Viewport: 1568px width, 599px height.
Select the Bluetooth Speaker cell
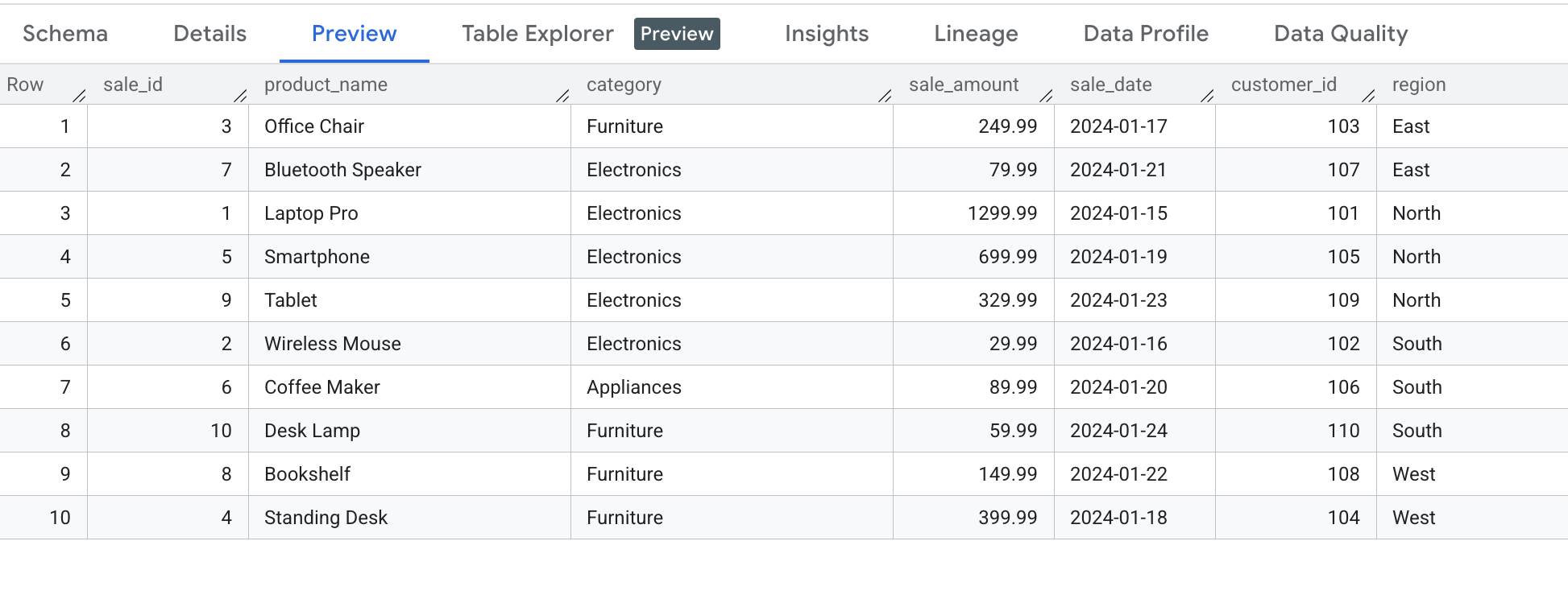[x=409, y=170]
